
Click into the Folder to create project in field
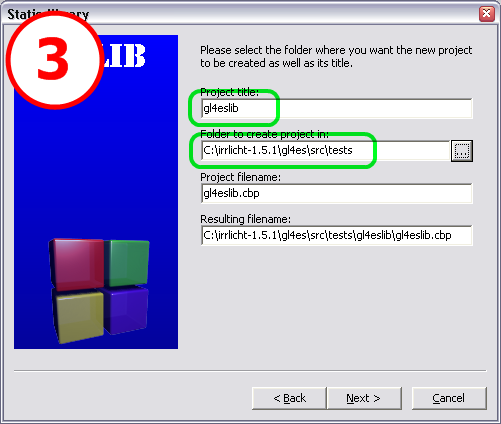coord(325,150)
